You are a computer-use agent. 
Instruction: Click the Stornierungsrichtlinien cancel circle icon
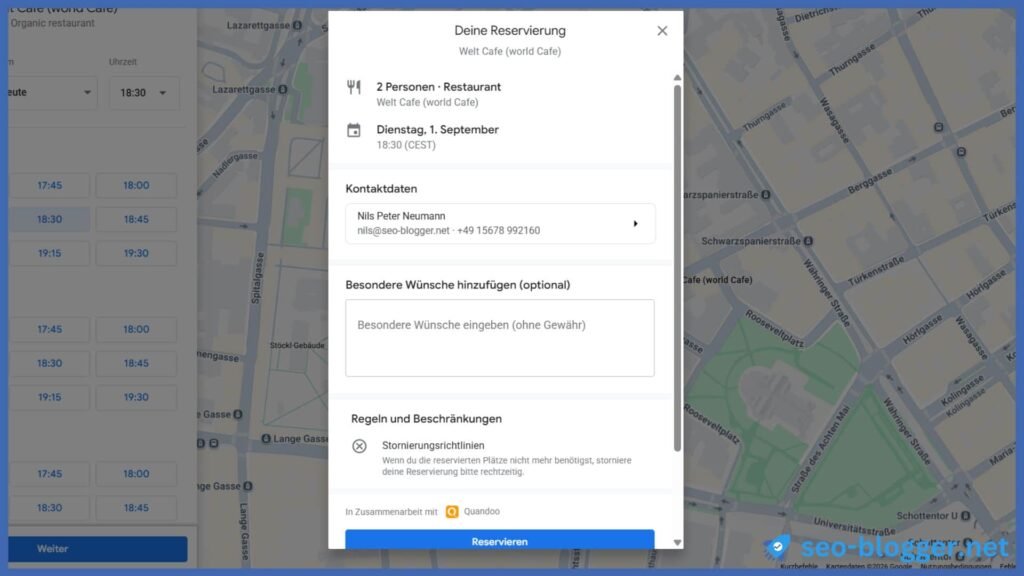(359, 446)
